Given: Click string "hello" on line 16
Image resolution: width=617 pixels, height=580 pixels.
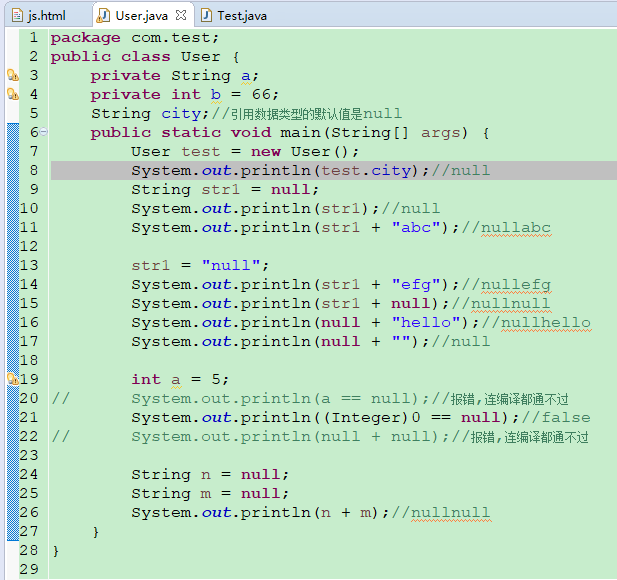Looking at the screenshot, I should [x=426, y=322].
